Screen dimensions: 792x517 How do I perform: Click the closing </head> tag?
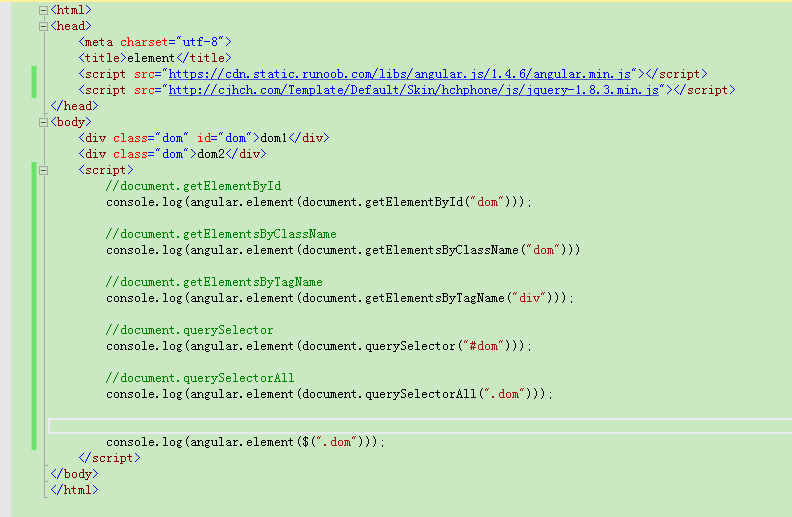pyautogui.click(x=74, y=106)
